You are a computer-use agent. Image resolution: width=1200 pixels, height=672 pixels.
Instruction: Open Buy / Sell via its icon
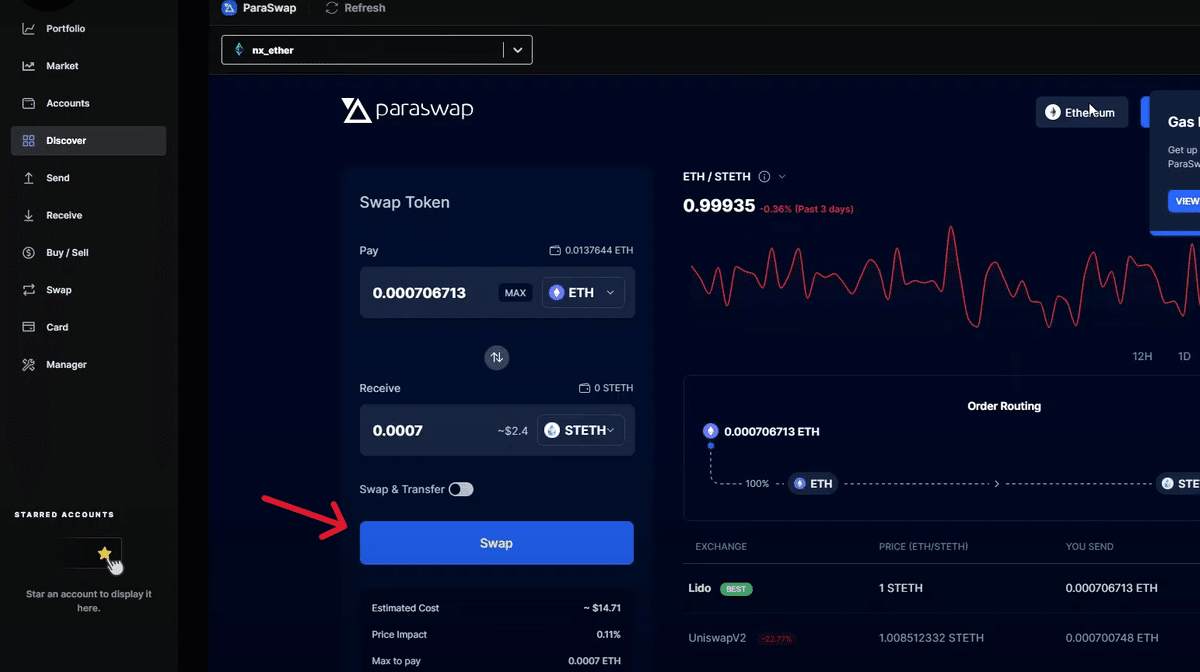[x=29, y=252]
